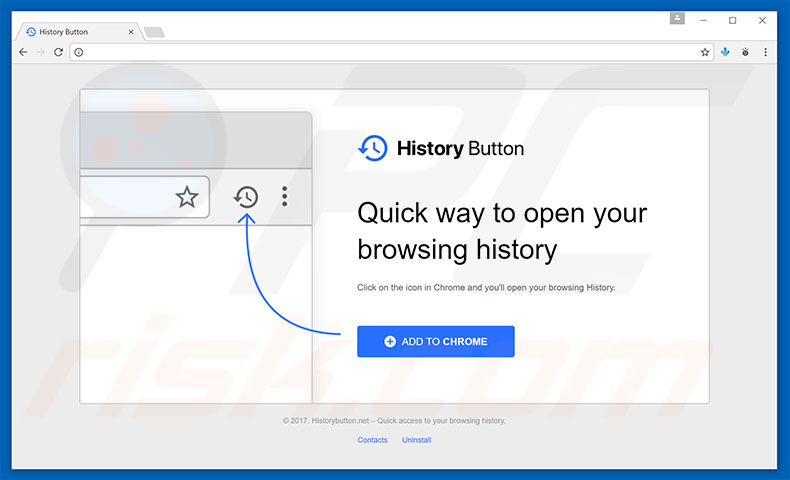Click the star icon in the illustration
790x480 pixels.
[x=187, y=197]
